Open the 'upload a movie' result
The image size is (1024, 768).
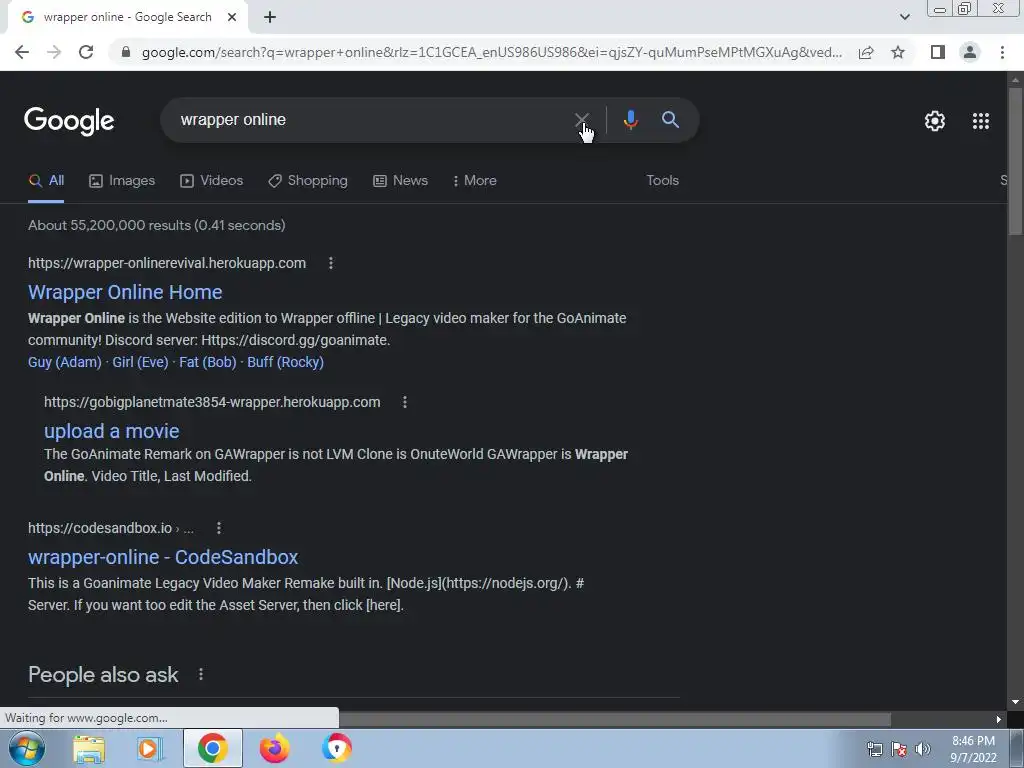coord(112,431)
